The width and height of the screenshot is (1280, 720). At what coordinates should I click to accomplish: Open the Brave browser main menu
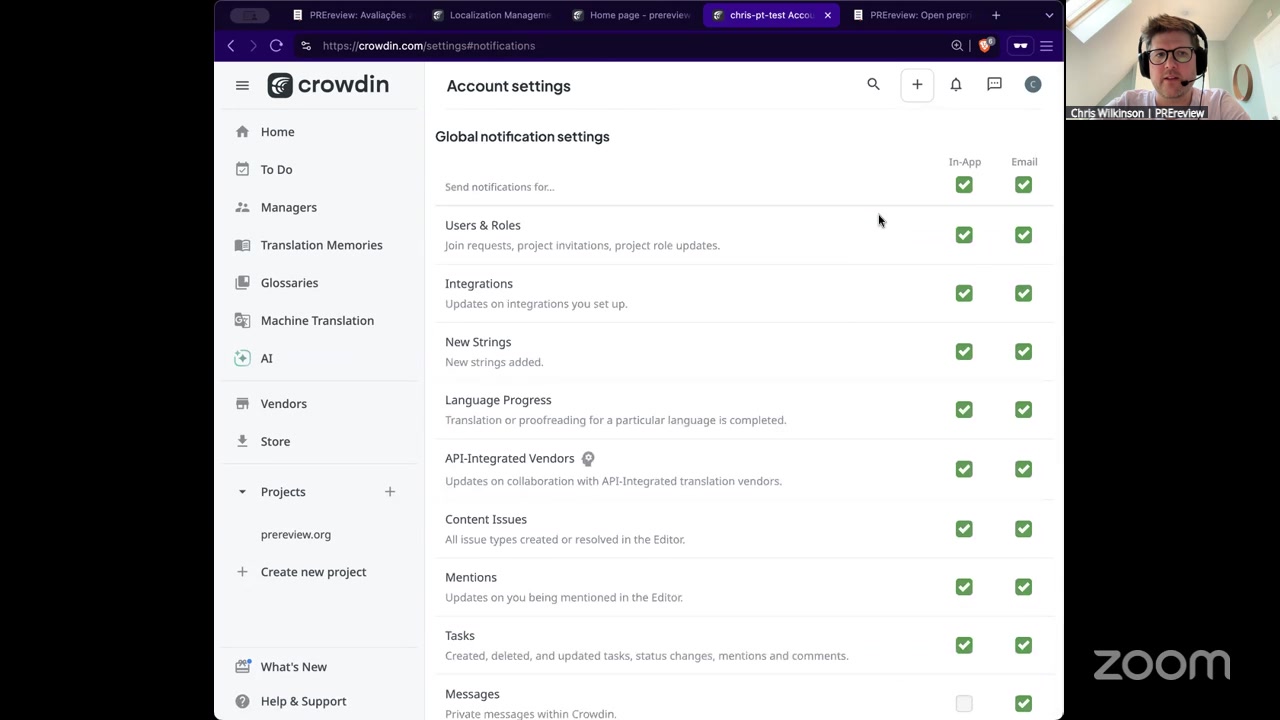(x=1046, y=46)
